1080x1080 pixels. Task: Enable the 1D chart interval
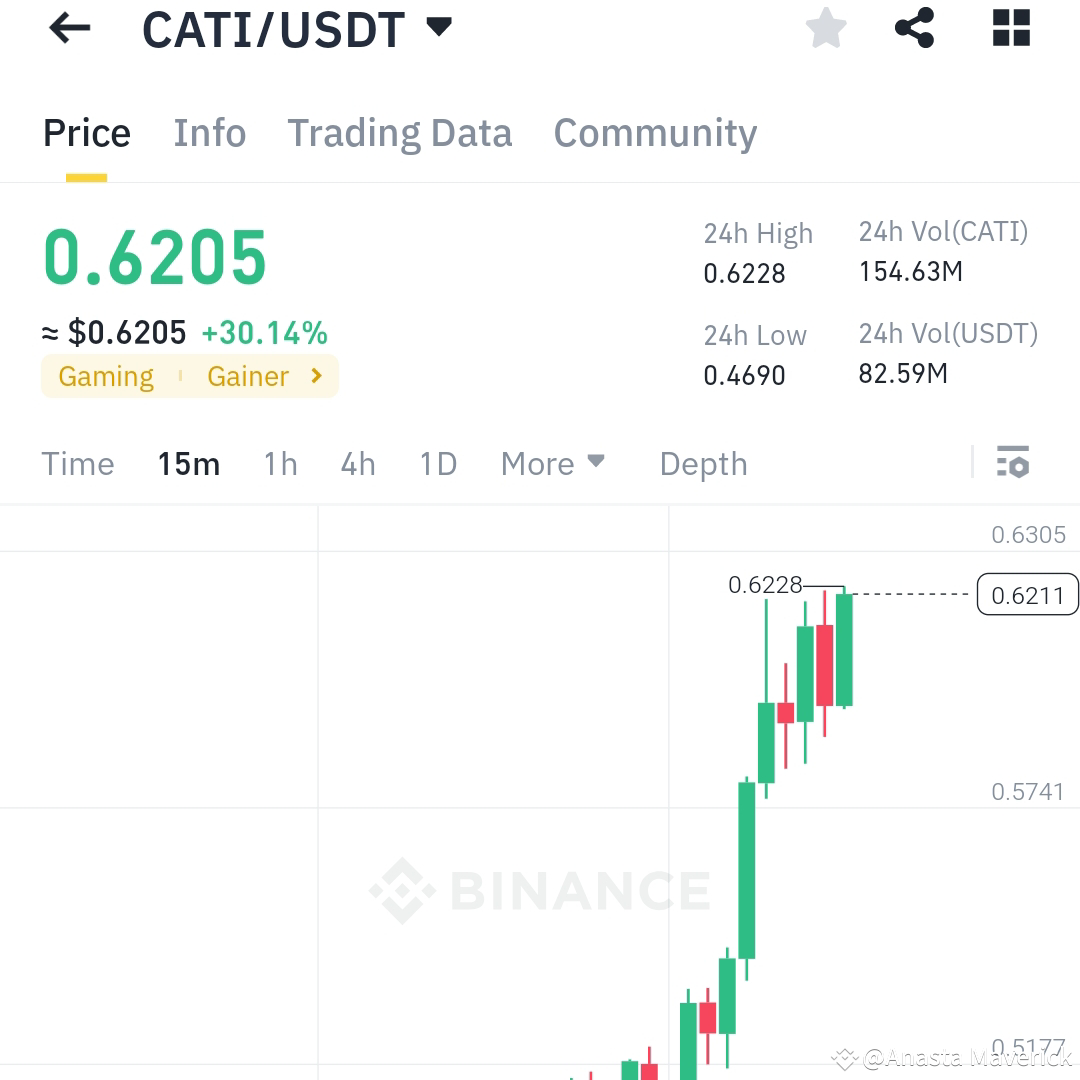pyautogui.click(x=437, y=463)
